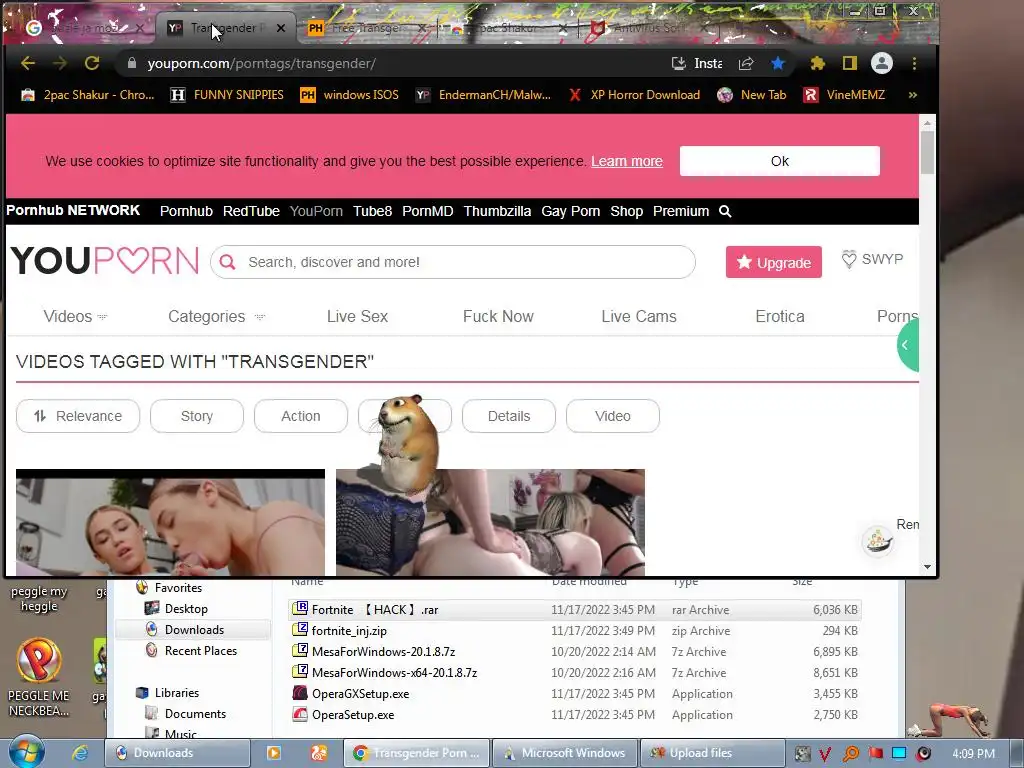The width and height of the screenshot is (1024, 768).
Task: Close the active second tab
Action: click(x=280, y=28)
